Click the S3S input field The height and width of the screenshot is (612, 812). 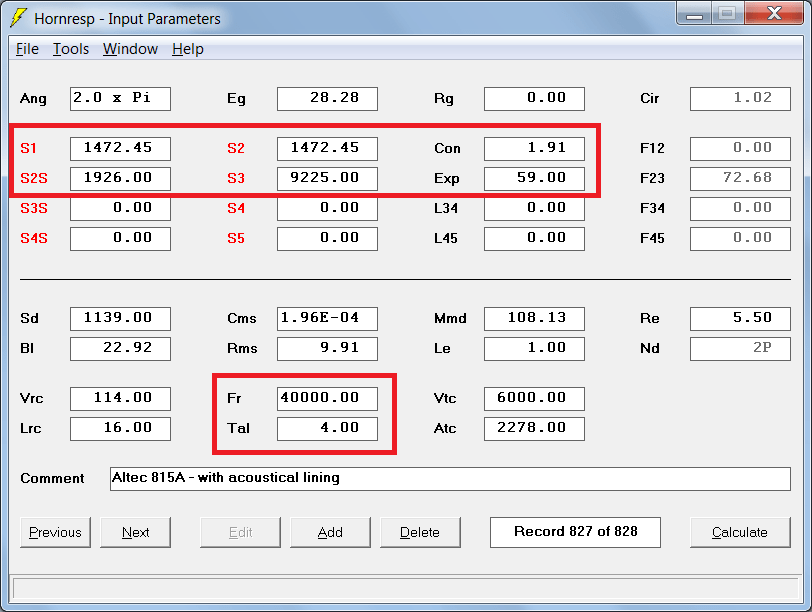[x=120, y=209]
